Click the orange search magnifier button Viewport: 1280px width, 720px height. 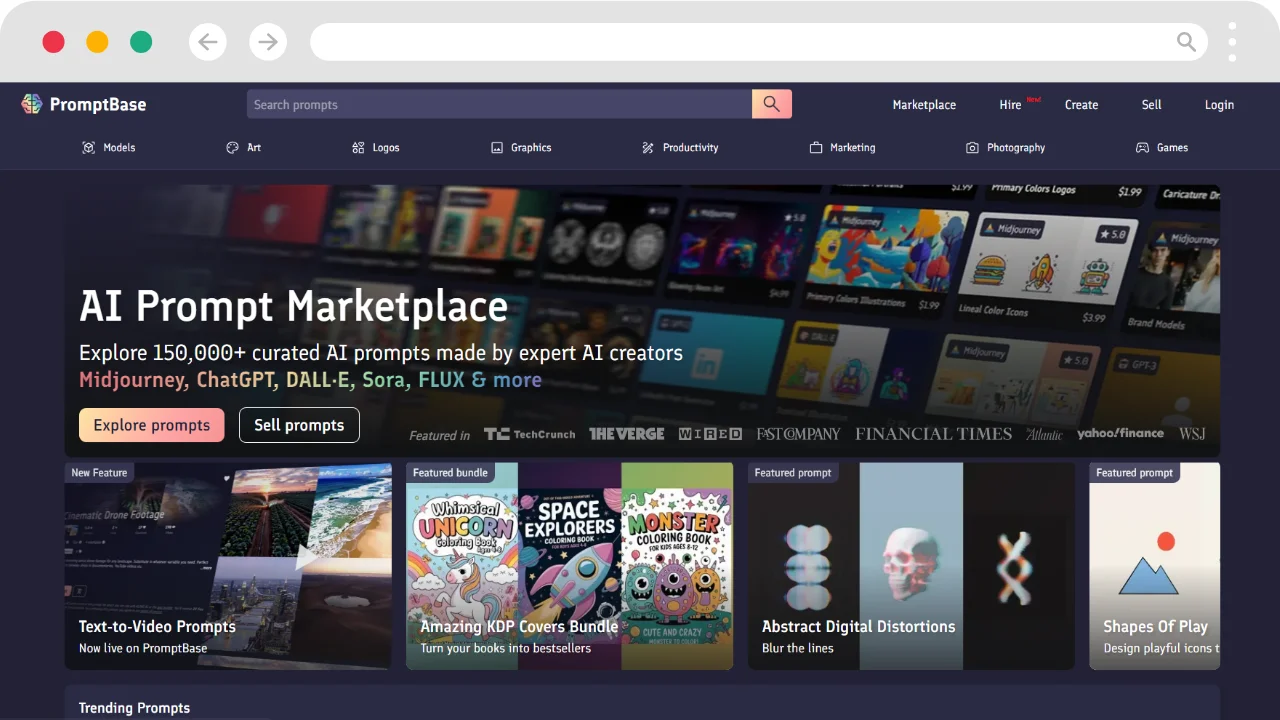tap(771, 104)
